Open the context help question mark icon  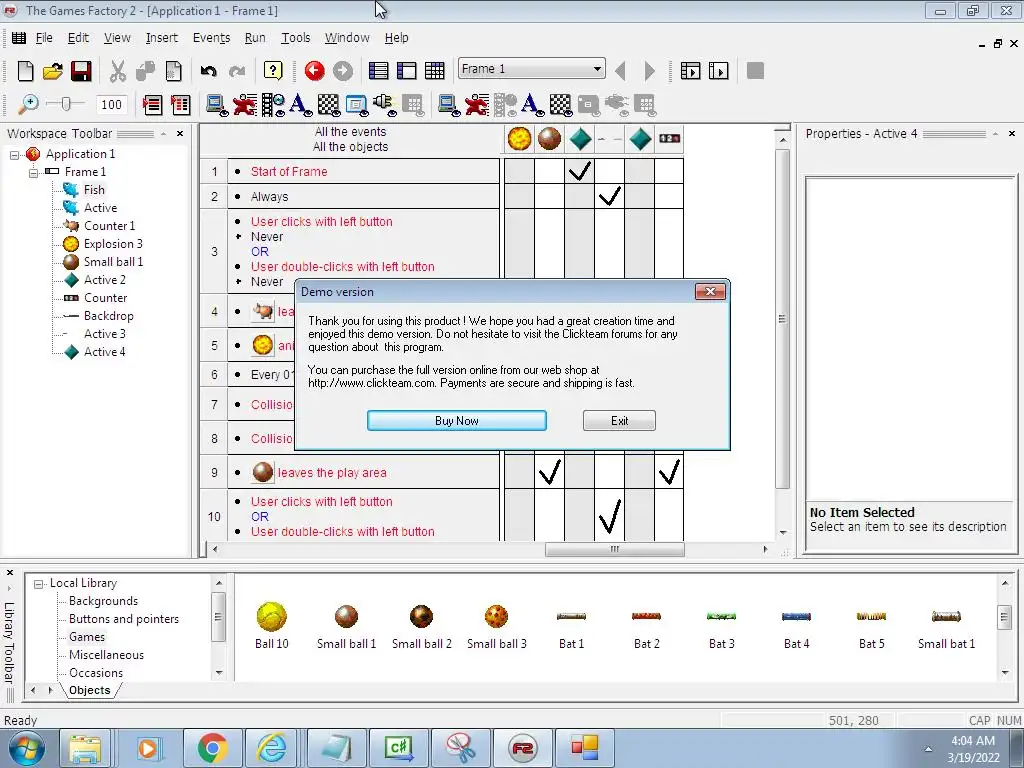(273, 71)
